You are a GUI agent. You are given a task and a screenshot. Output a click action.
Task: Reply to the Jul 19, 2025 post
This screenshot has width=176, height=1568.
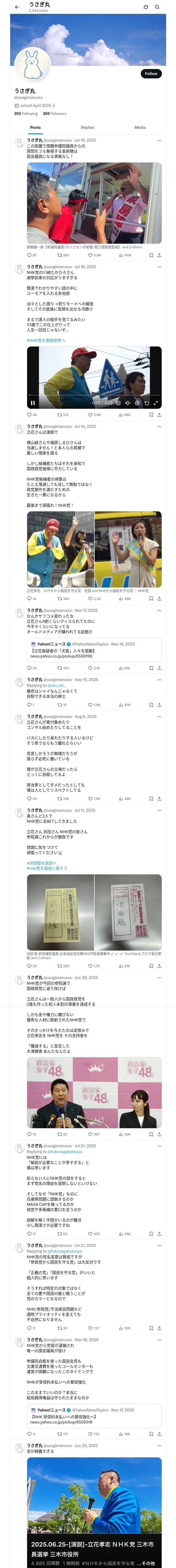pyautogui.click(x=29, y=255)
